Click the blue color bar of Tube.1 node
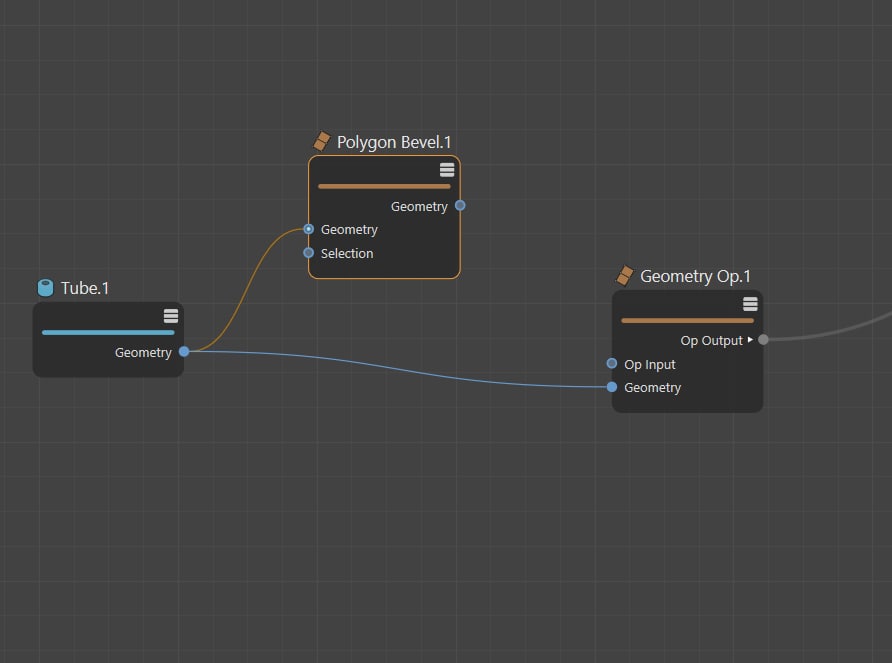Image resolution: width=892 pixels, height=663 pixels. 108,332
